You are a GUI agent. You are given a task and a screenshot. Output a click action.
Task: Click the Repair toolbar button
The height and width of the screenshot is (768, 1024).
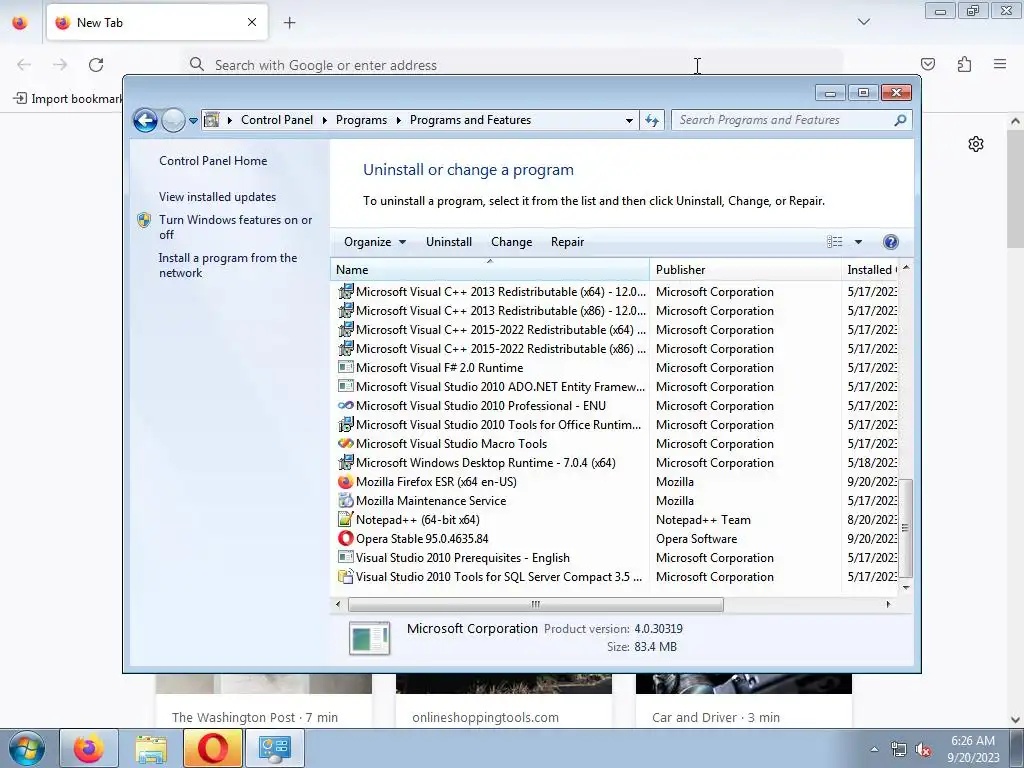pyautogui.click(x=567, y=242)
